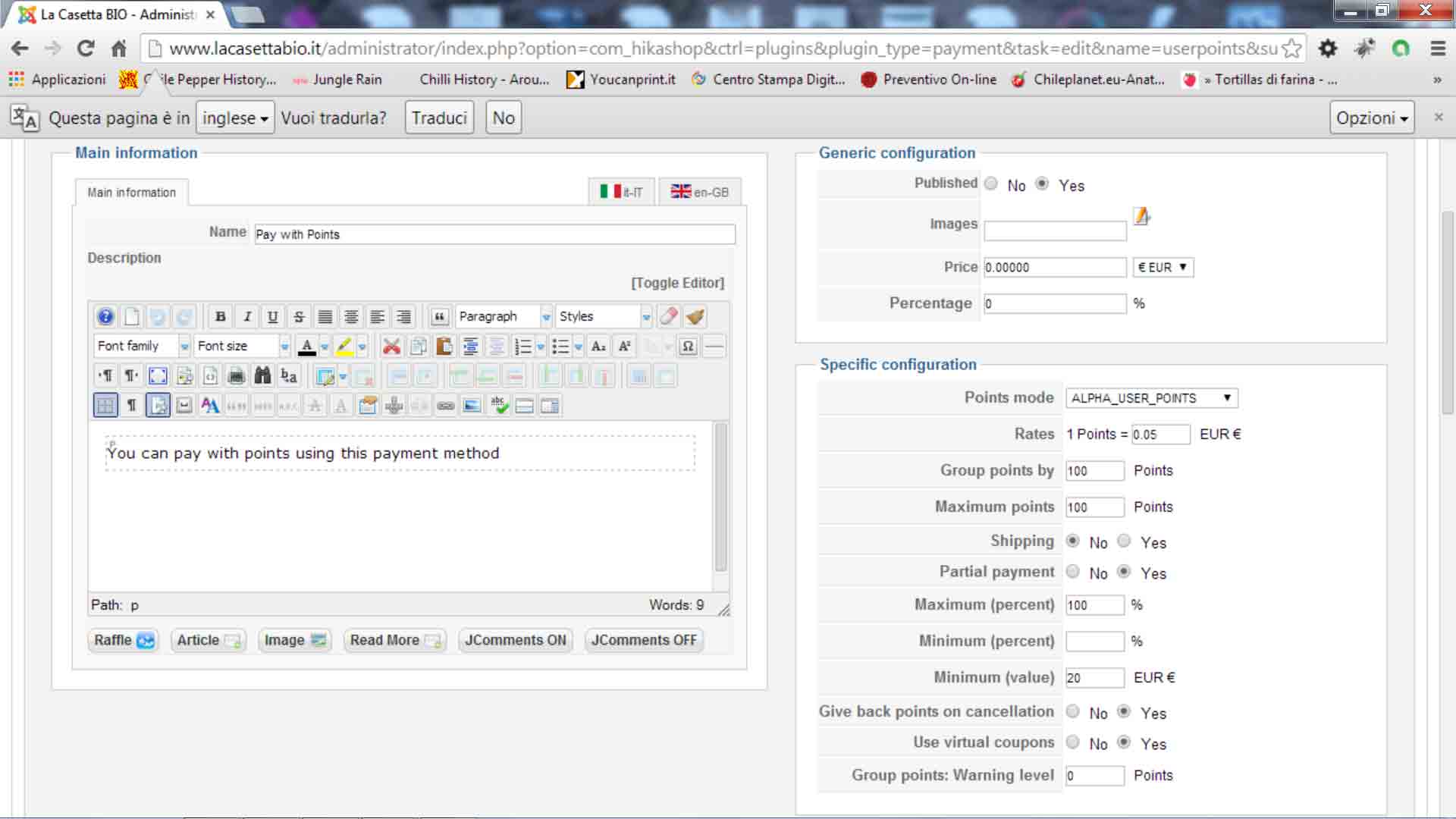1456x819 pixels.
Task: Switch to the it-IT language tab
Action: coord(621,192)
